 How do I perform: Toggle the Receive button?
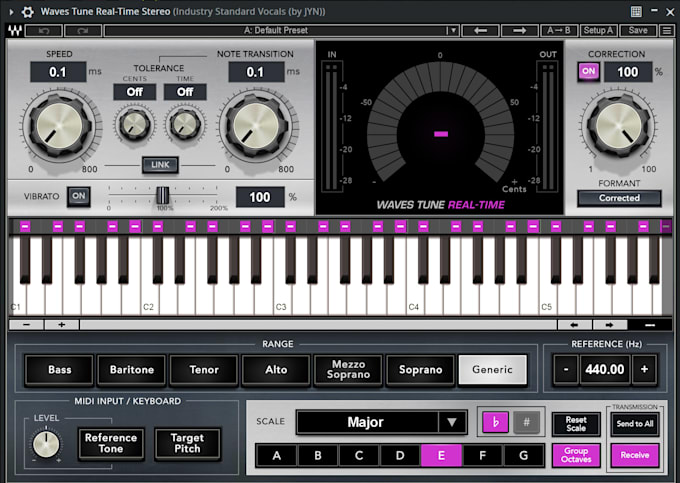tap(635, 455)
